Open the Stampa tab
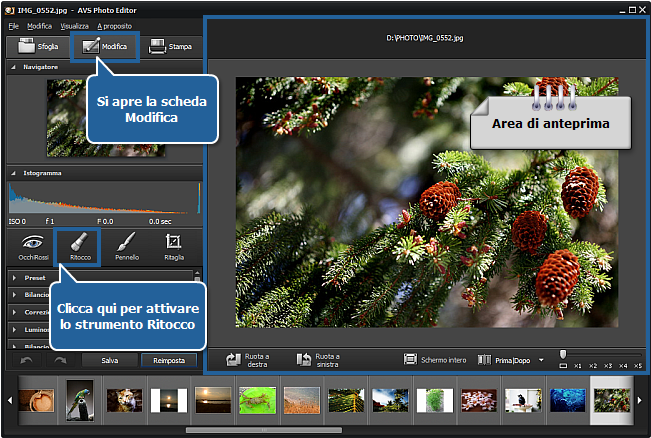 click(x=172, y=46)
